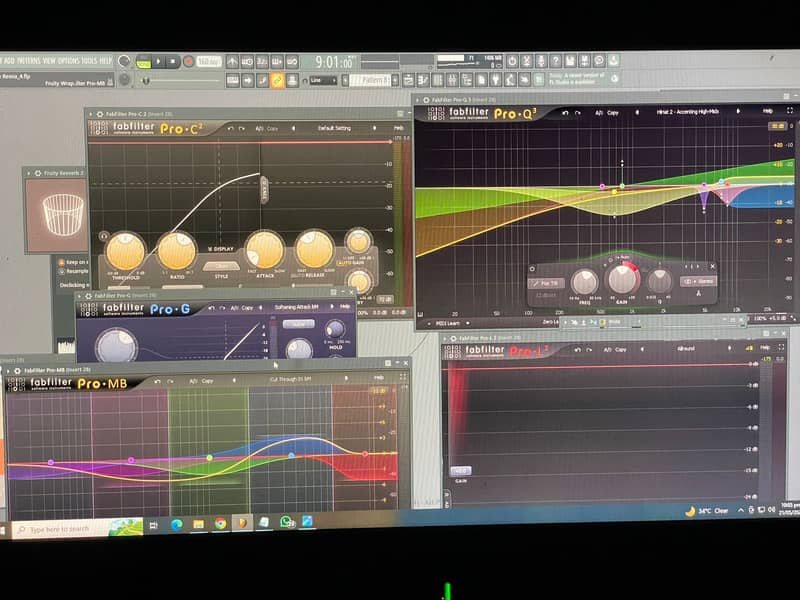Click the question mark help icon in toolbar
Screen dimensions: 800x600
coord(556,61)
